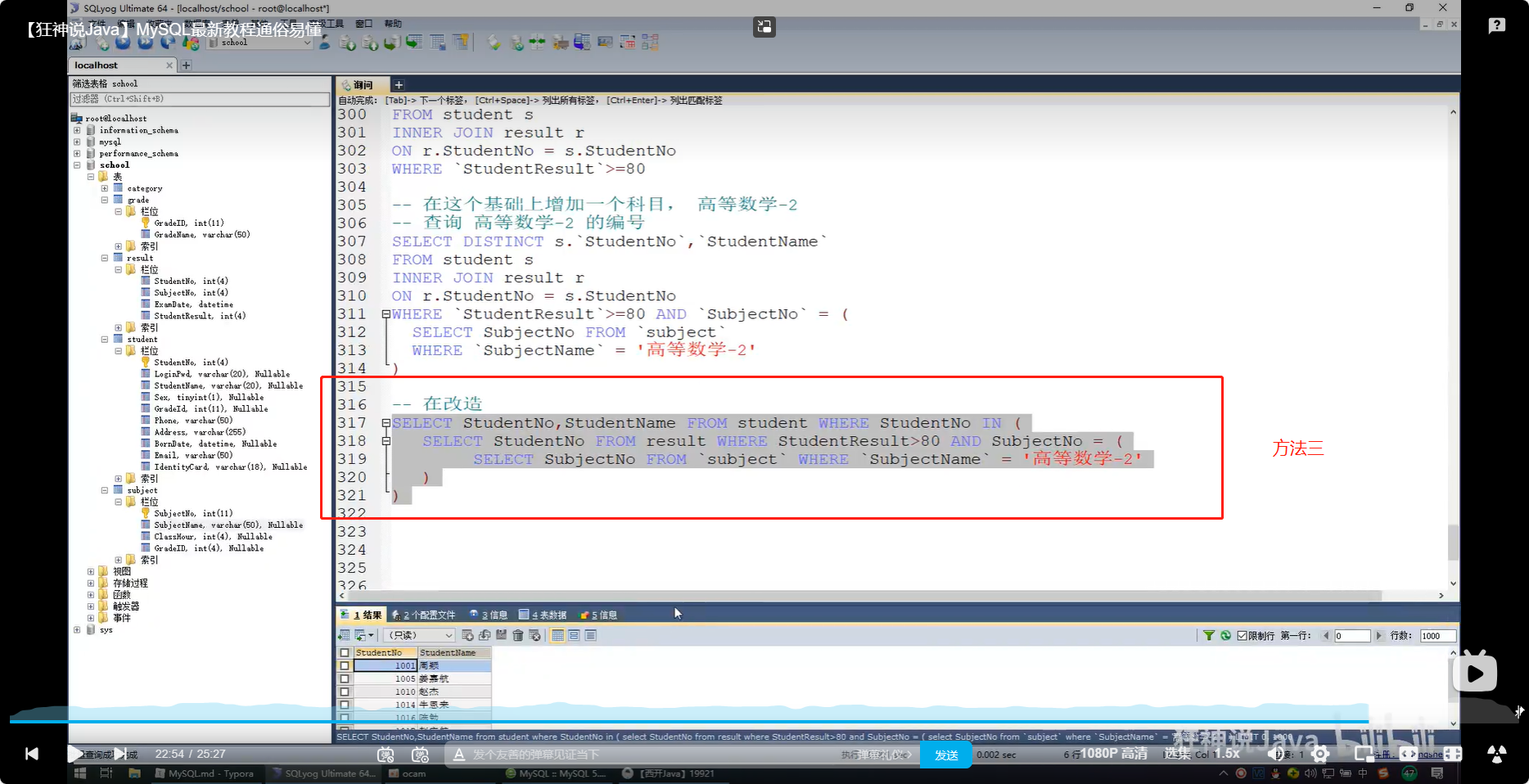Click the green arrow over table toolbar icon
Image resolution: width=1529 pixels, height=784 pixels.
click(415, 42)
